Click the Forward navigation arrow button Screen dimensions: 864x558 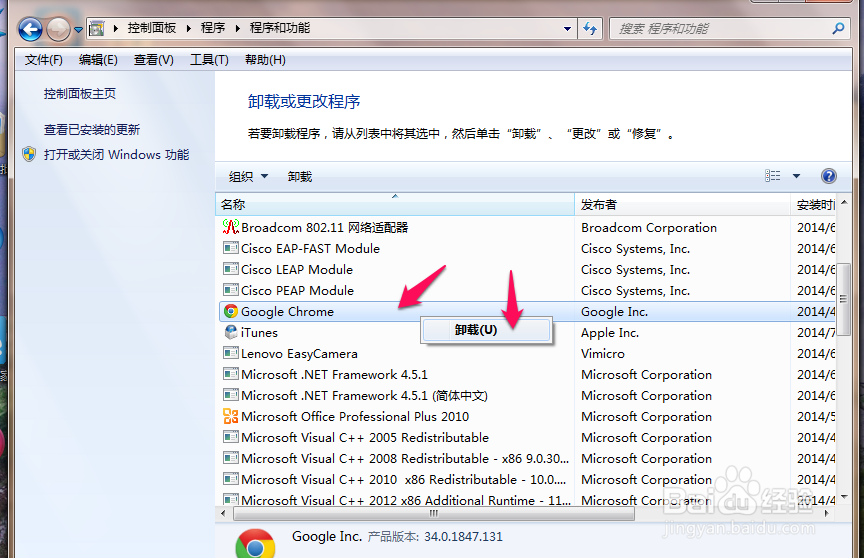tap(58, 29)
